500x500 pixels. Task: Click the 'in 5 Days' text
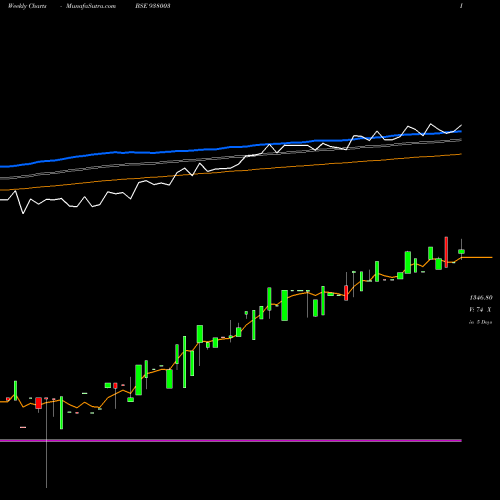pos(480,322)
